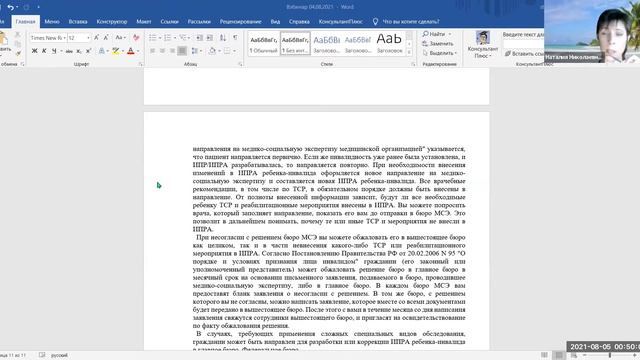Open the paragraph shading color button
The width and height of the screenshot is (640, 360).
pos(212,51)
